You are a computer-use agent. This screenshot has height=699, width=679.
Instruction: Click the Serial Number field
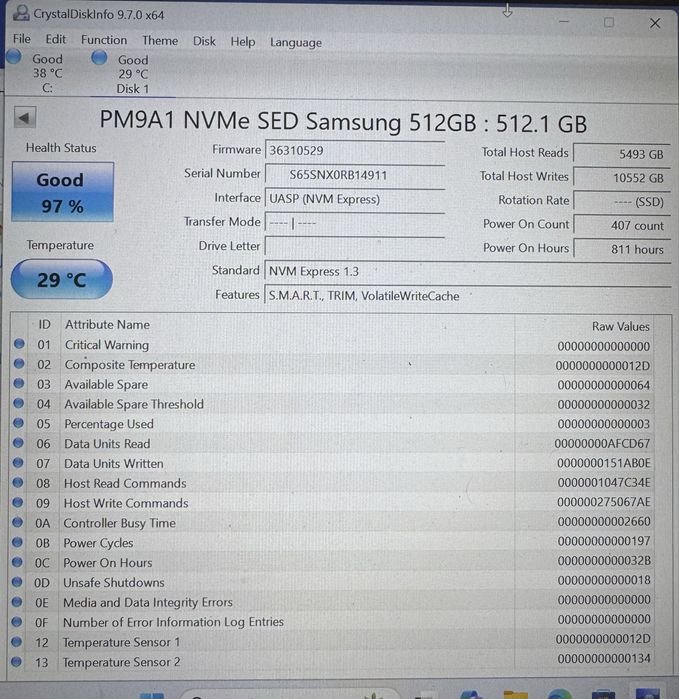click(355, 174)
